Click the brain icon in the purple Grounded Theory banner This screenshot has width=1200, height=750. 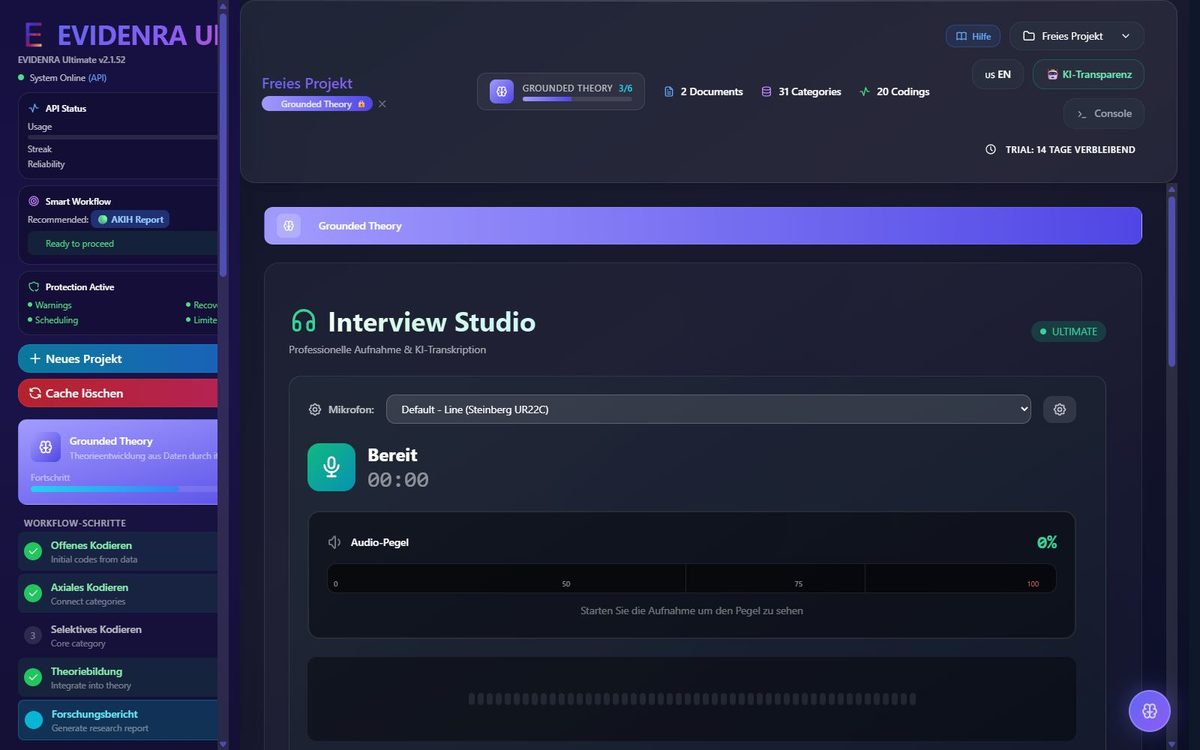pyautogui.click(x=289, y=226)
